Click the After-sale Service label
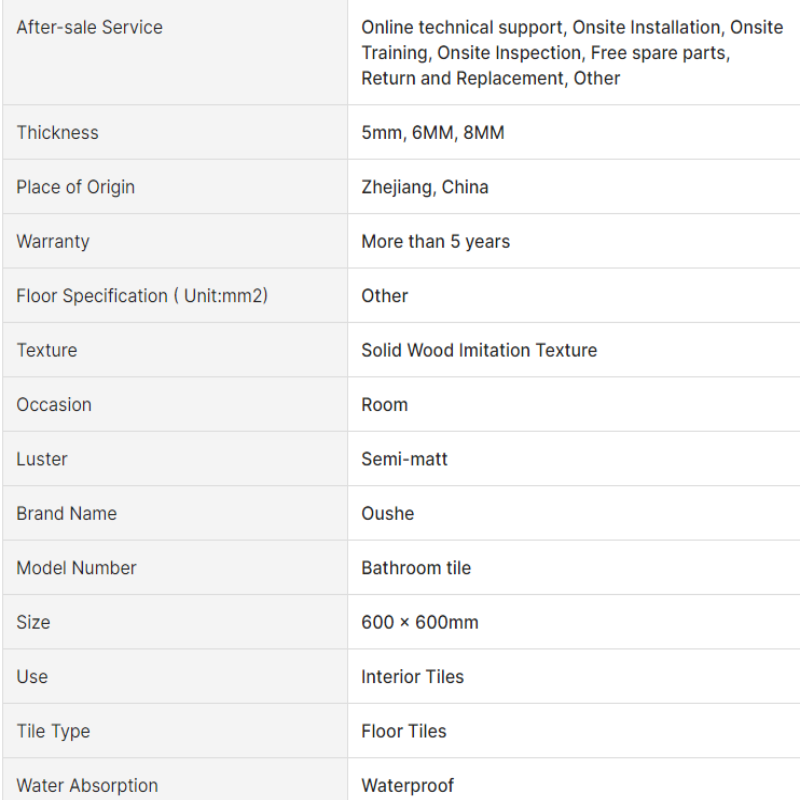800x800 pixels. (89, 27)
